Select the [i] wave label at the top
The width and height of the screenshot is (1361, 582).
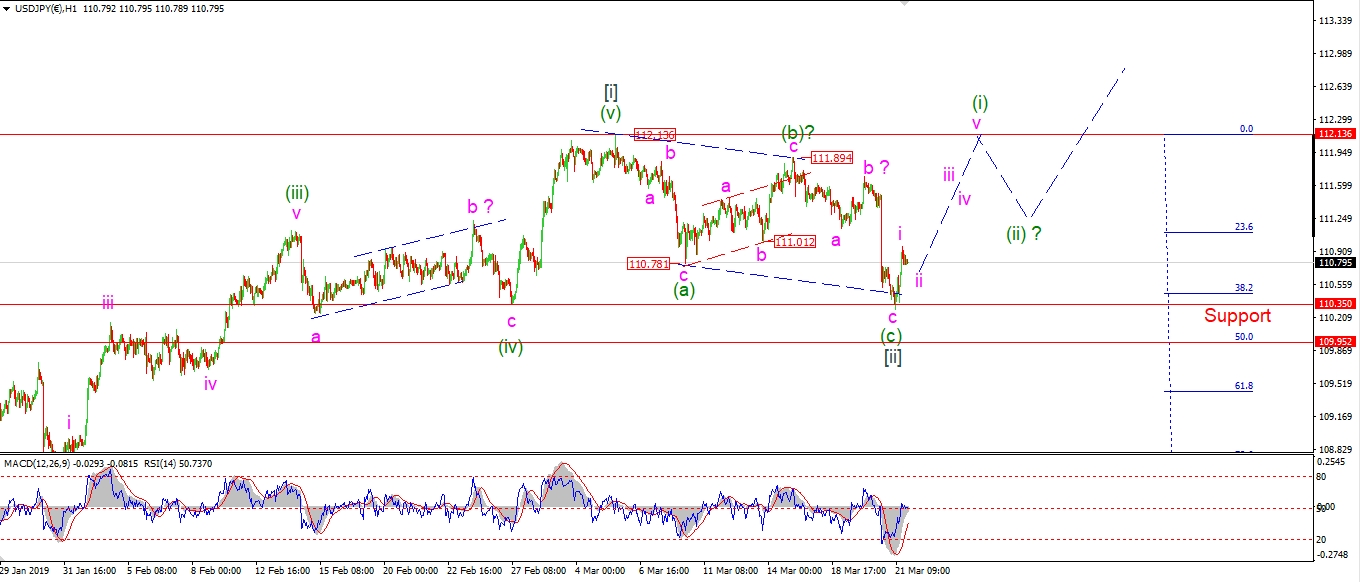coord(610,93)
